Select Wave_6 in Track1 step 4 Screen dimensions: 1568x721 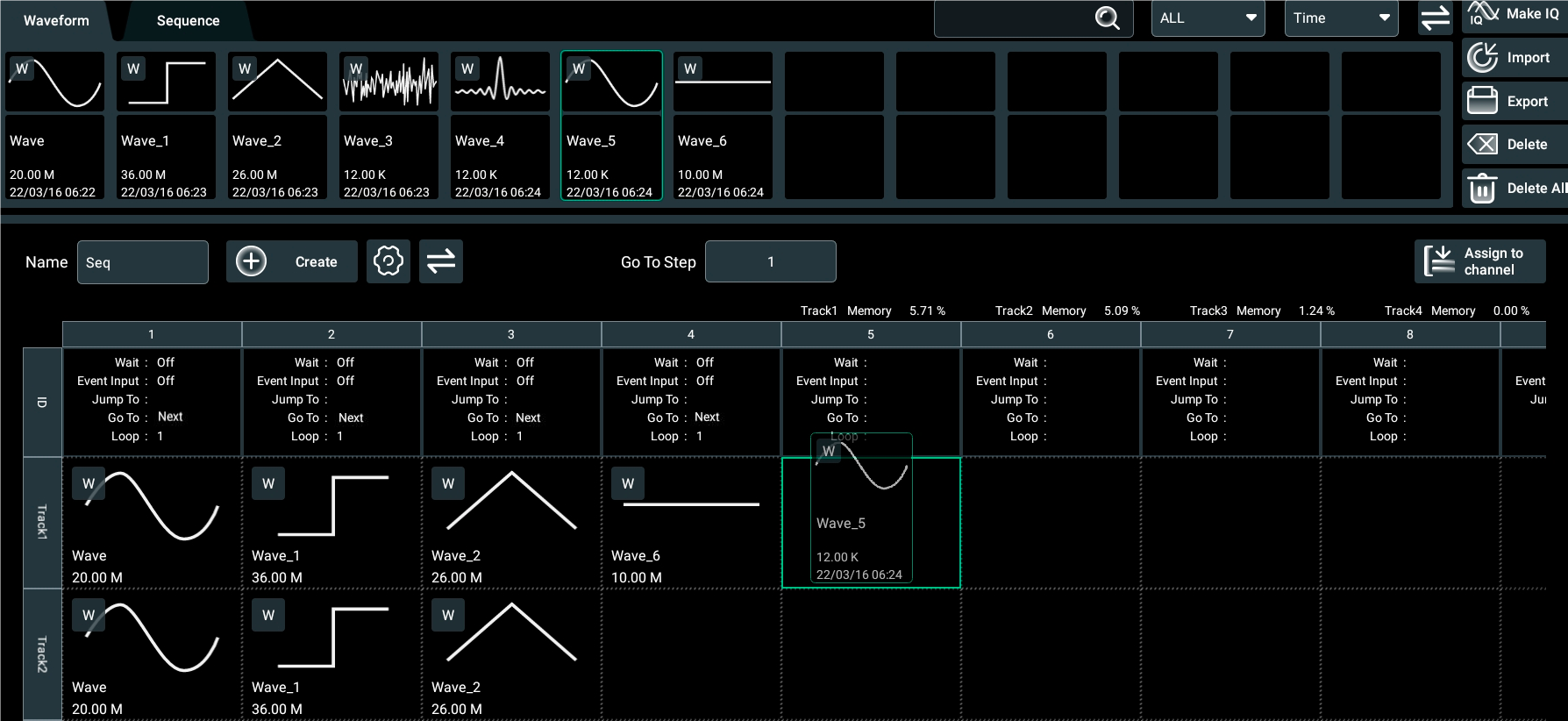point(691,523)
